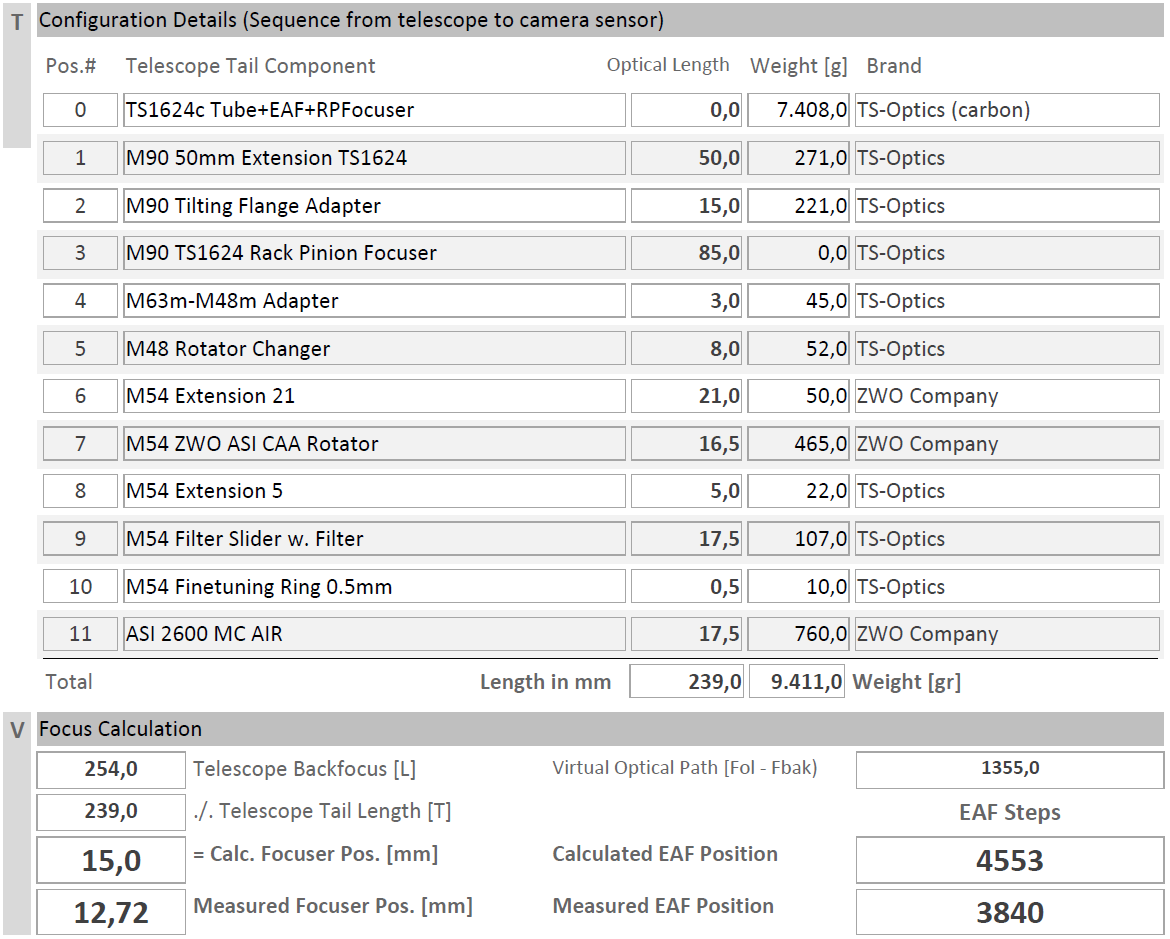Select position number 6 cell
This screenshot has height=939, width=1170.
[x=81, y=396]
